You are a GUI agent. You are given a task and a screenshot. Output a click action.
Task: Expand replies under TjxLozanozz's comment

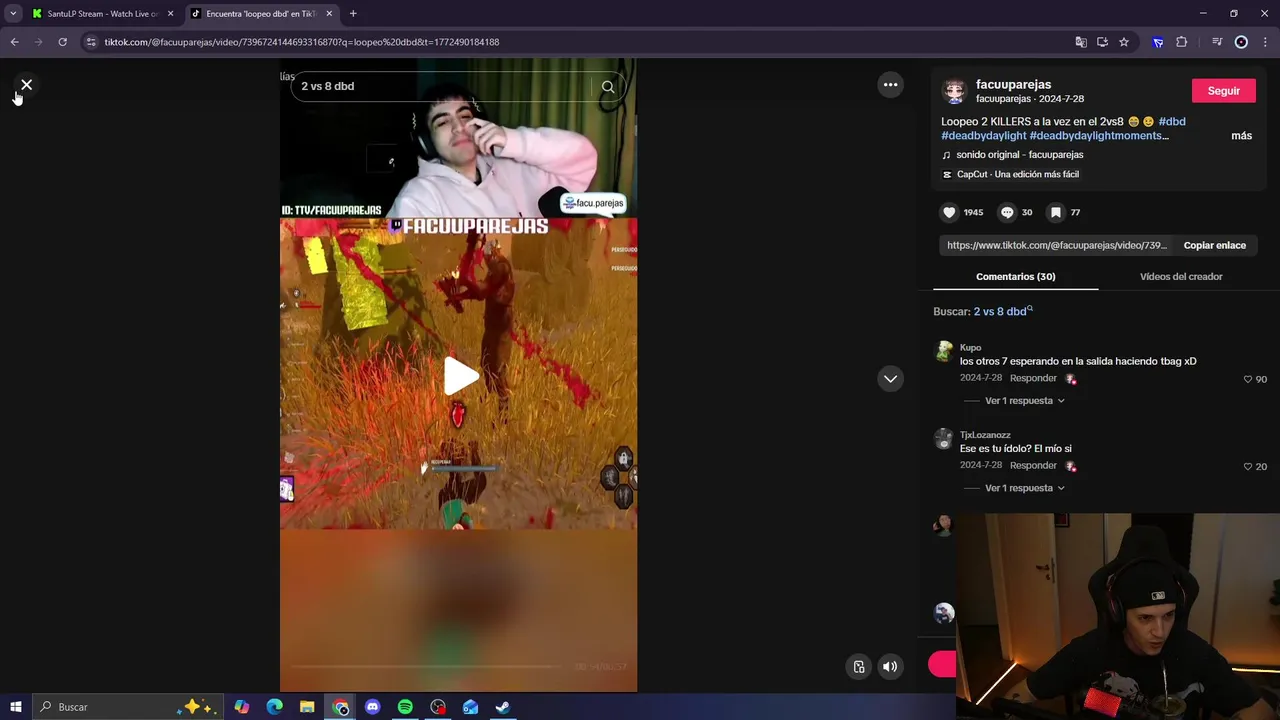coord(1024,488)
